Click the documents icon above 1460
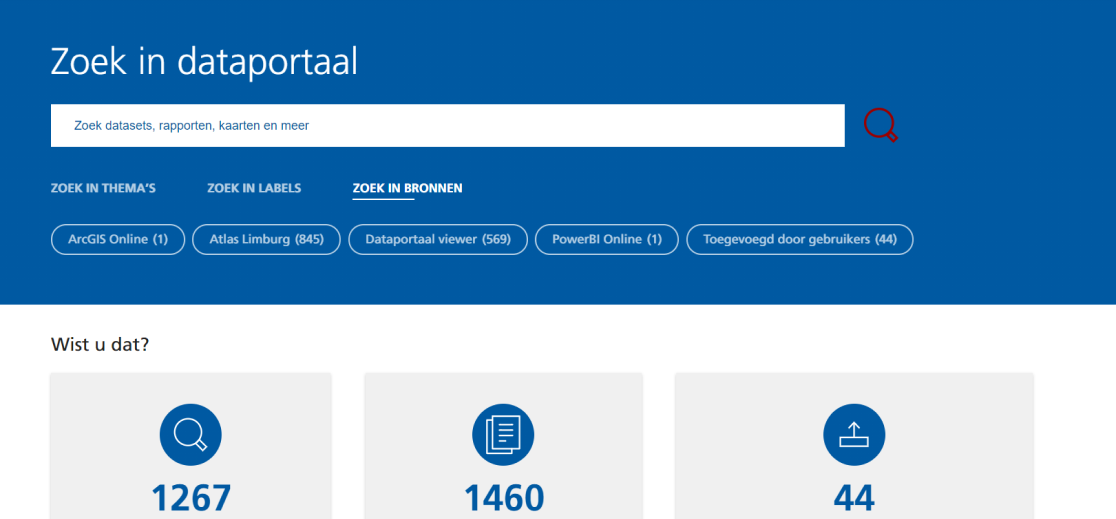This screenshot has width=1116, height=519. pyautogui.click(x=503, y=434)
